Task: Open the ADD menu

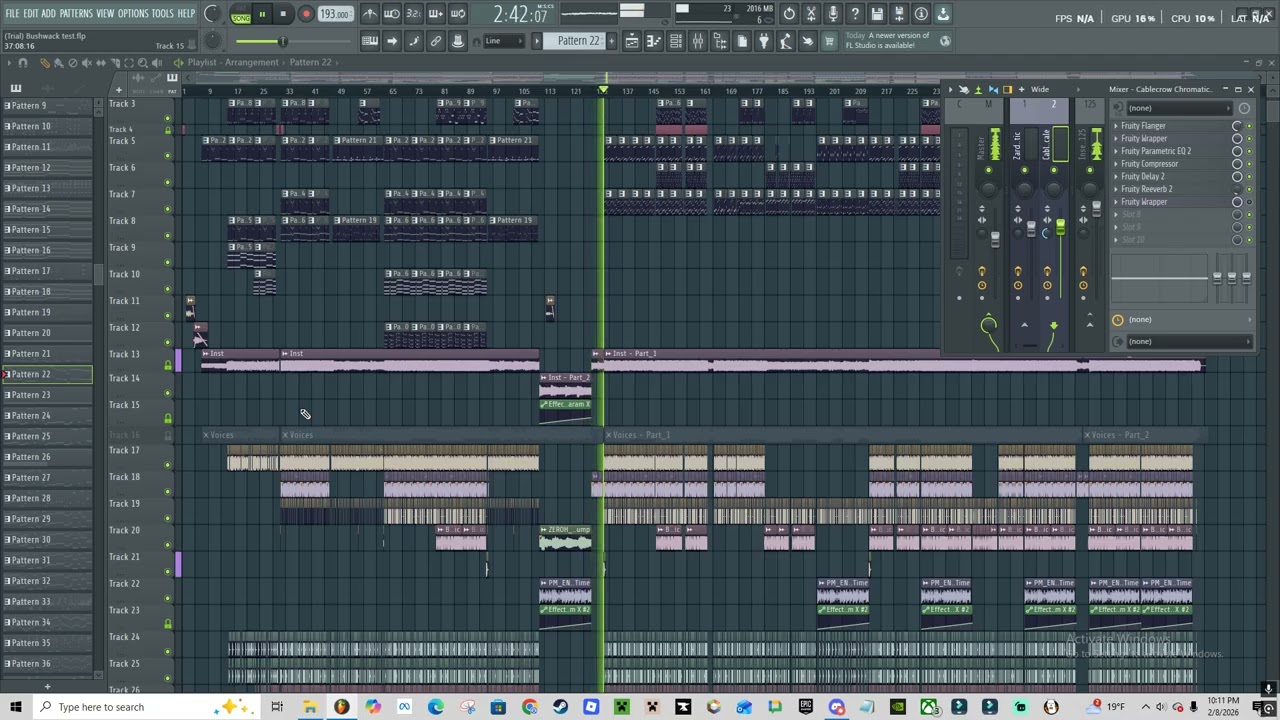Action: pyautogui.click(x=49, y=14)
